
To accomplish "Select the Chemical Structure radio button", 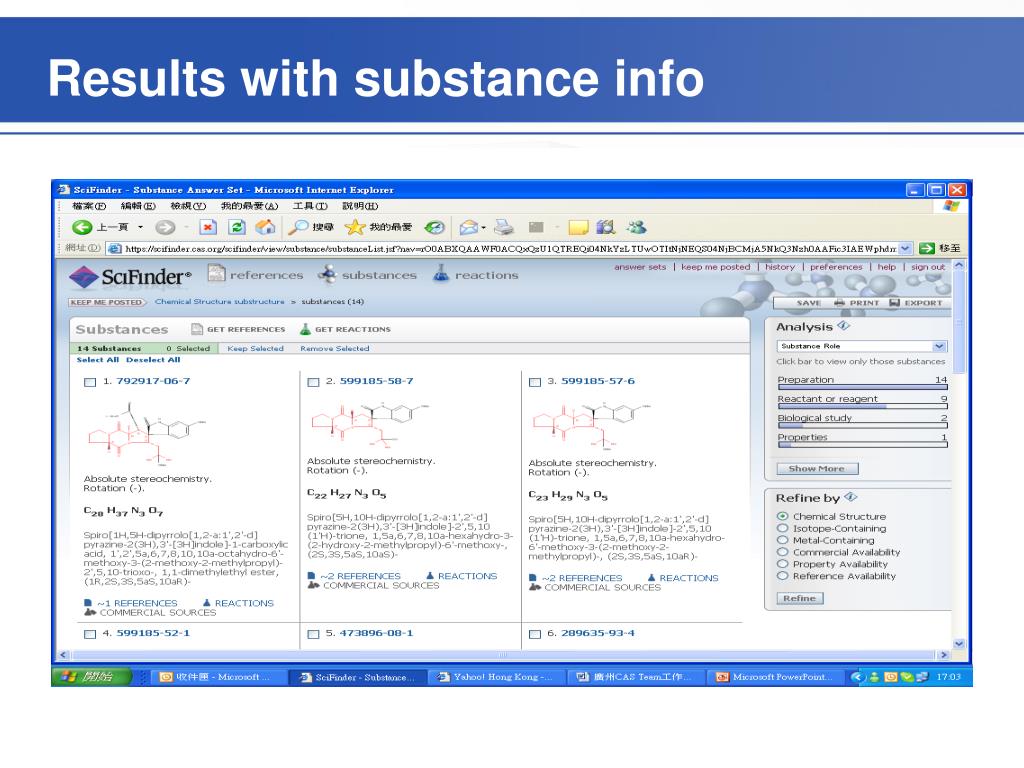I will click(782, 516).
